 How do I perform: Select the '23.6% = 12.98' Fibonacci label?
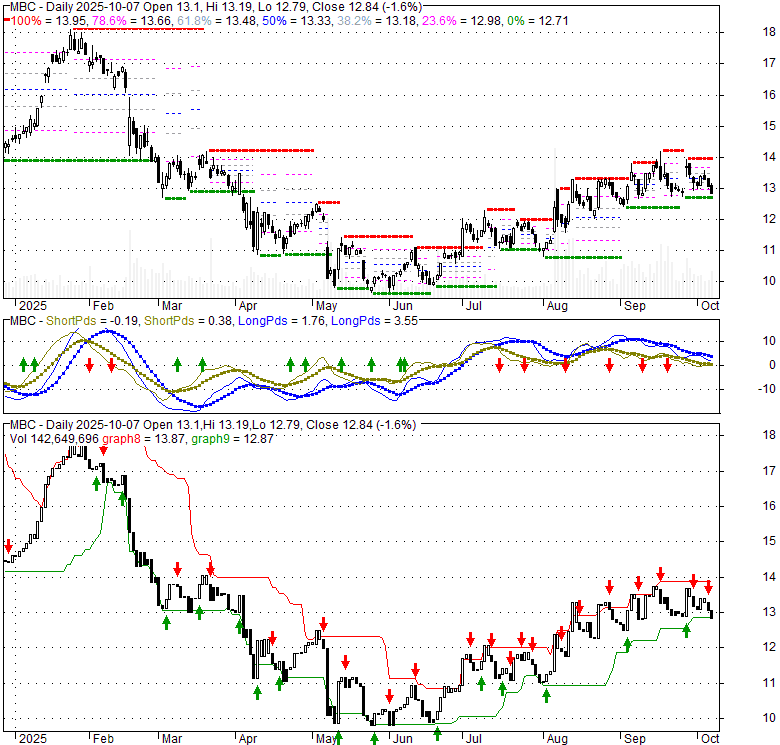pyautogui.click(x=462, y=21)
